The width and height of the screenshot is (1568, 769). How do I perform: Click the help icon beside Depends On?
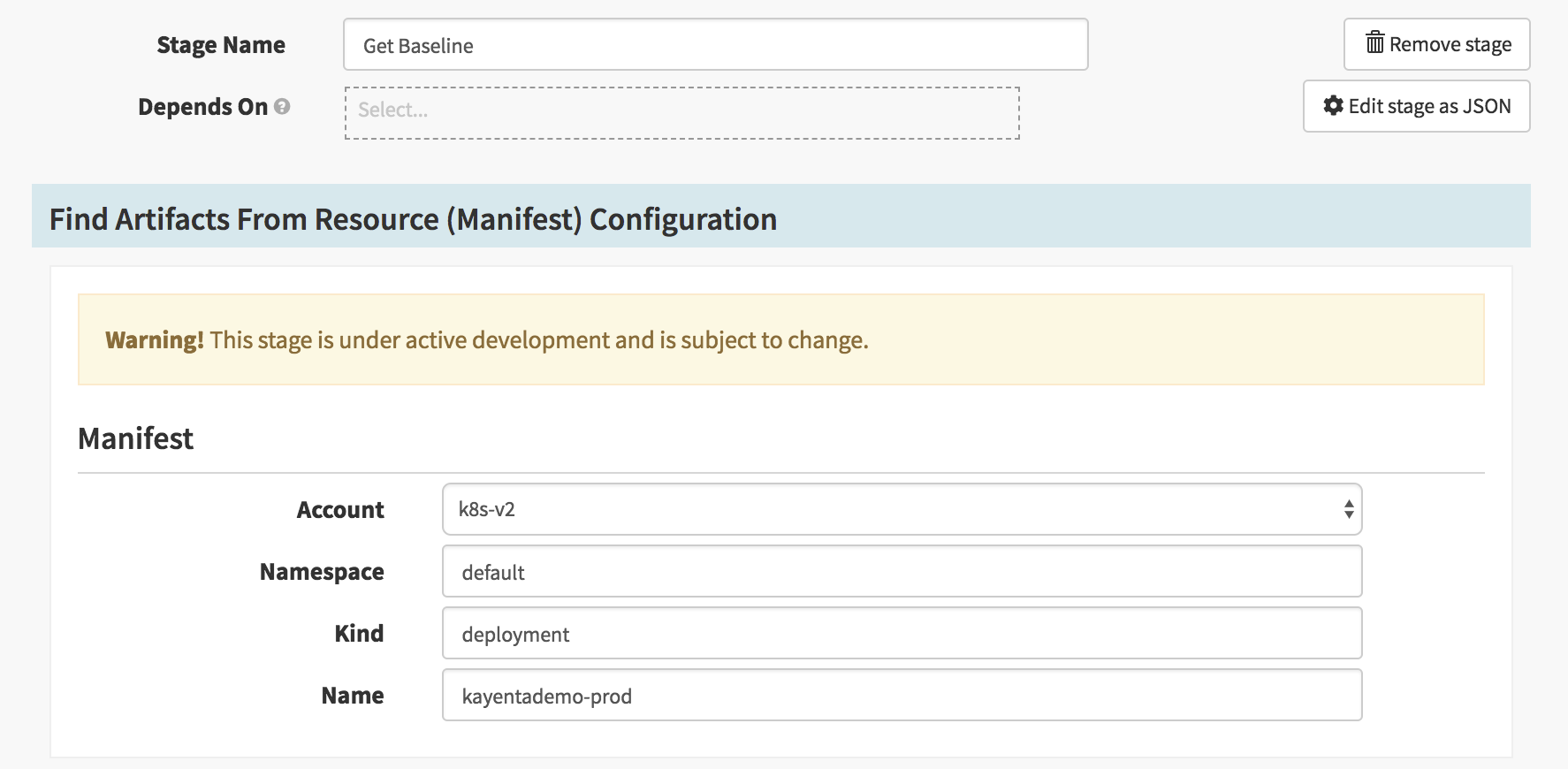282,106
